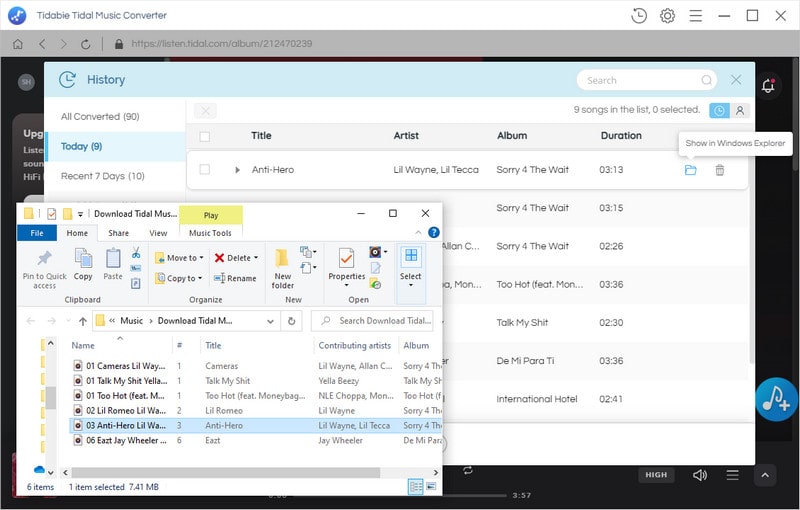This screenshot has height=510, width=800.
Task: Tick the select-all checkbox in History header
Action: (205, 136)
